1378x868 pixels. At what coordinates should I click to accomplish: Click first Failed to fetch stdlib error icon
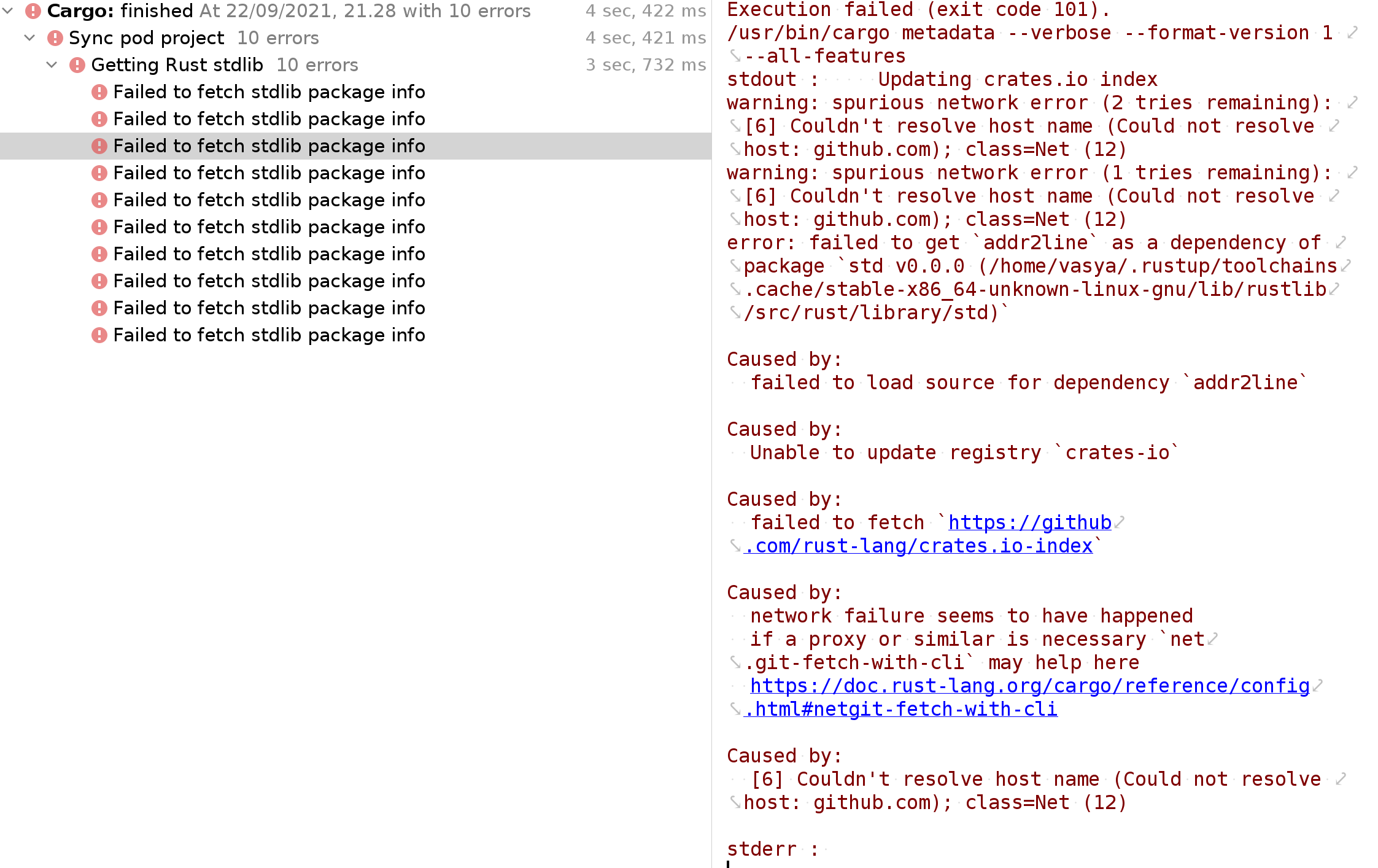point(99,92)
